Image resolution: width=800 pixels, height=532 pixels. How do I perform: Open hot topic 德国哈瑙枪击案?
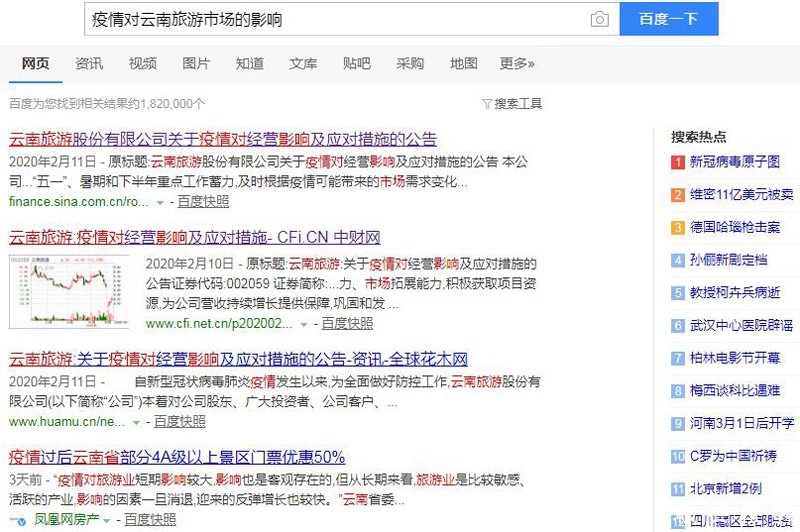tap(735, 227)
